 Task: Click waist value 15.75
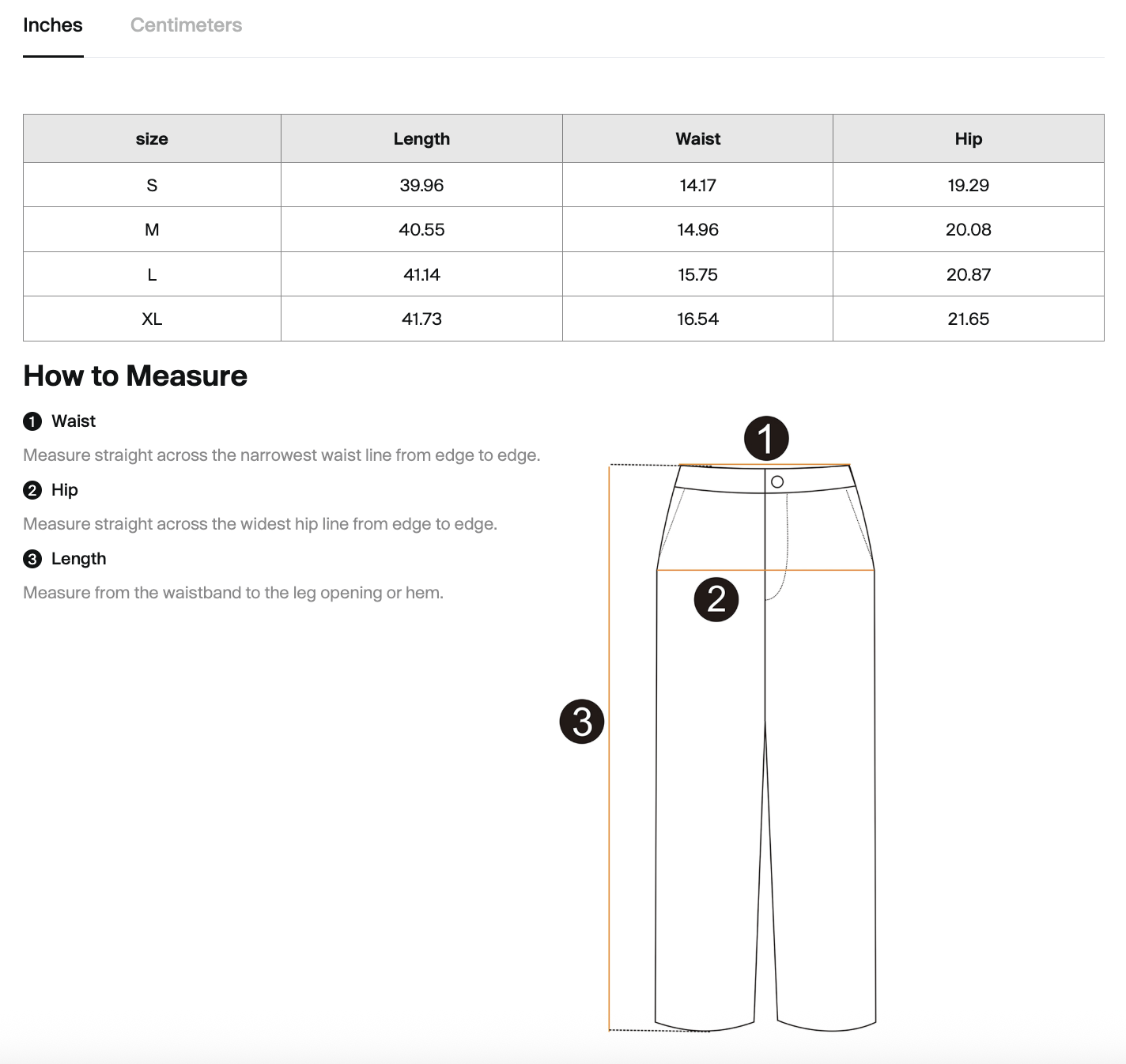coord(697,274)
